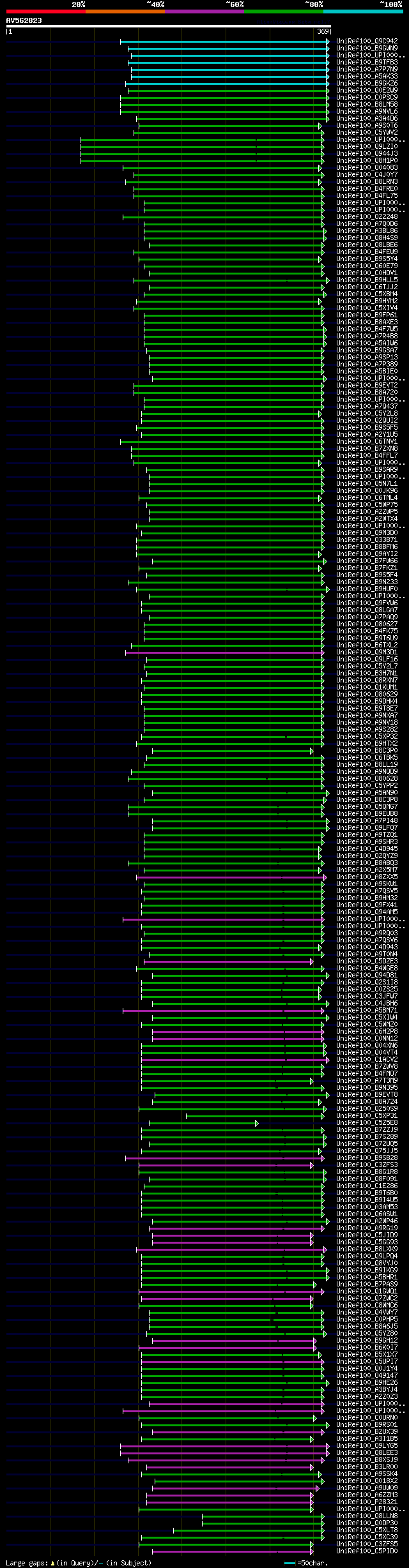Open hit UniRef100_B9GKZ6
This screenshot has height=1568, width=409.
pyautogui.click(x=367, y=83)
